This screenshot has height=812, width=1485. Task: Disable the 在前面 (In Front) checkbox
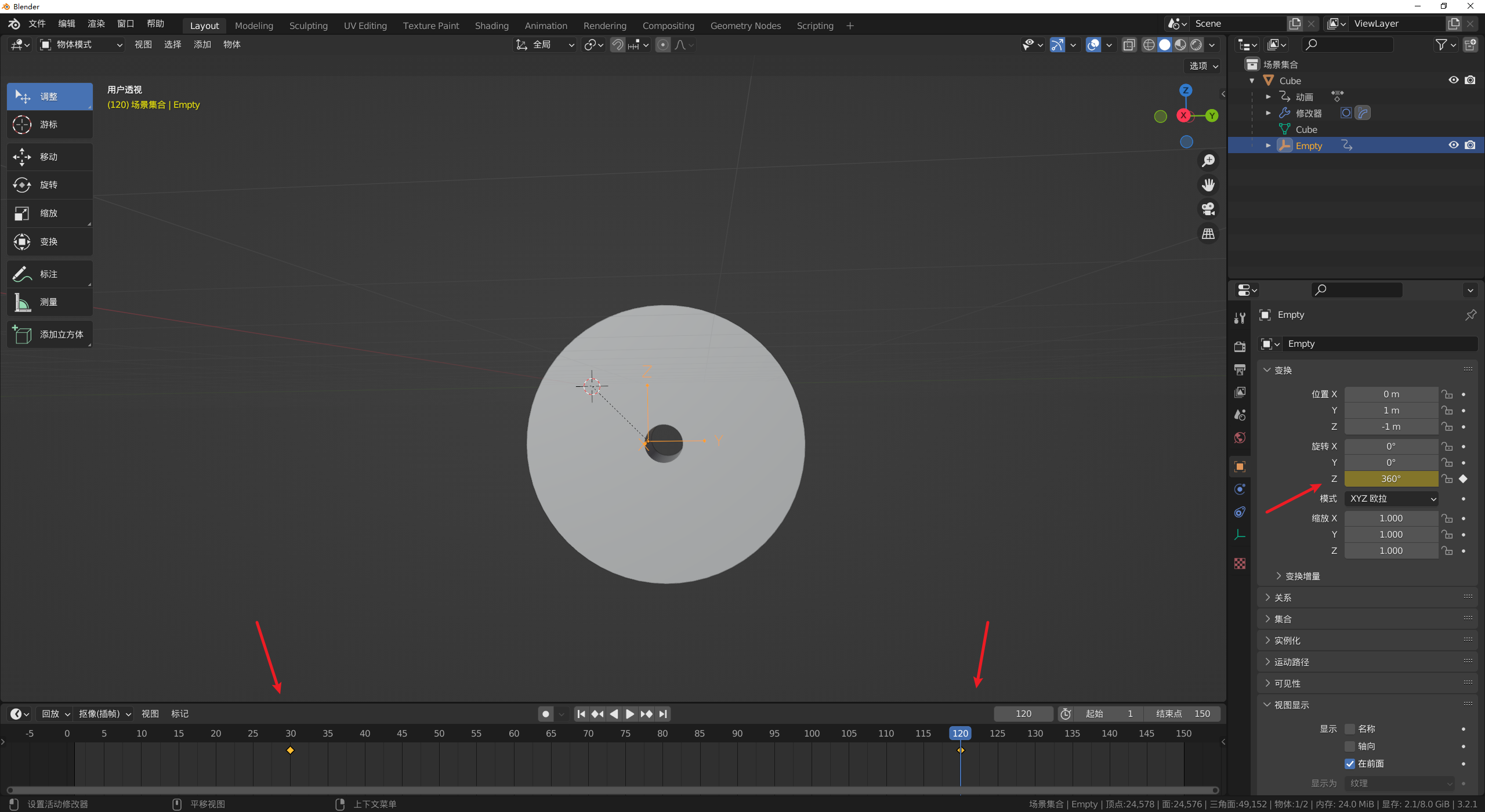(1350, 764)
